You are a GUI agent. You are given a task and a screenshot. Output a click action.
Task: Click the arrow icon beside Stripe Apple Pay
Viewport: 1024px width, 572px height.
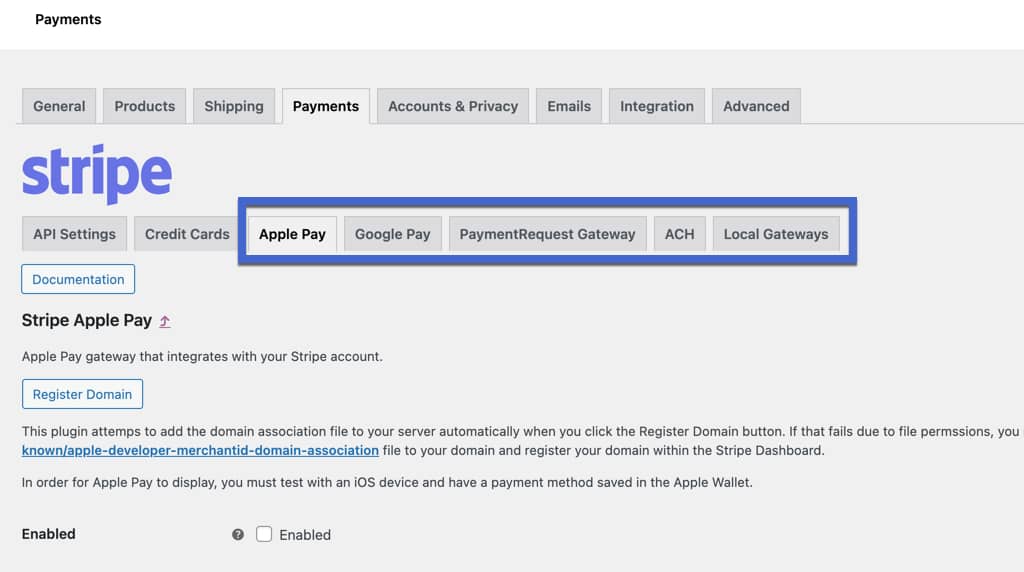pyautogui.click(x=165, y=321)
